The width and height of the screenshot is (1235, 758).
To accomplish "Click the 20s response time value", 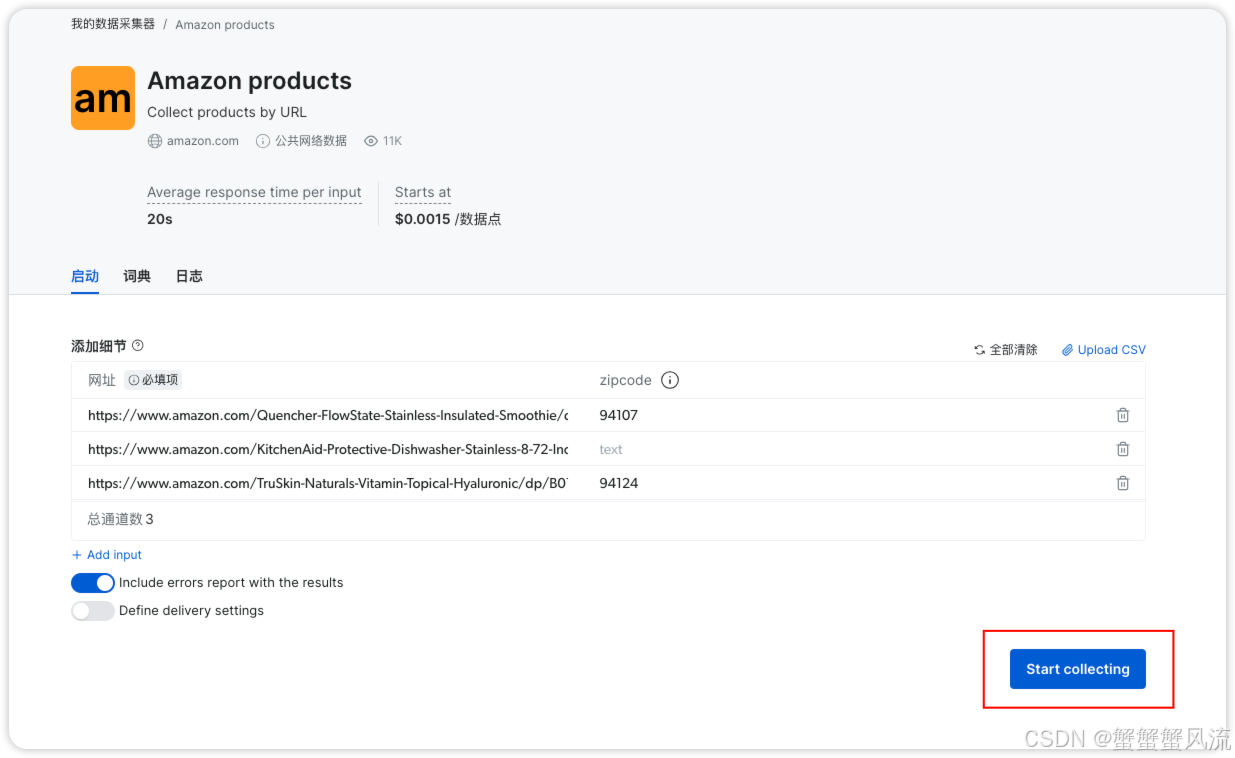I will click(160, 219).
